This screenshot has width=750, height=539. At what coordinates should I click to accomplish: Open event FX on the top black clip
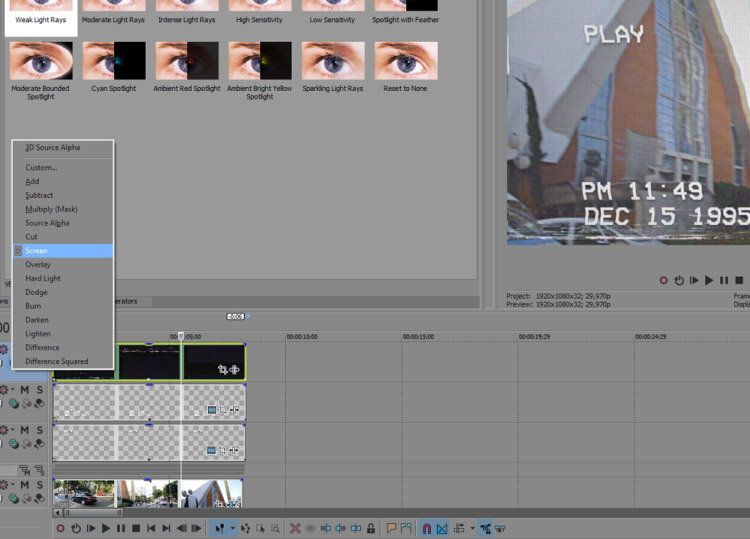(x=234, y=369)
